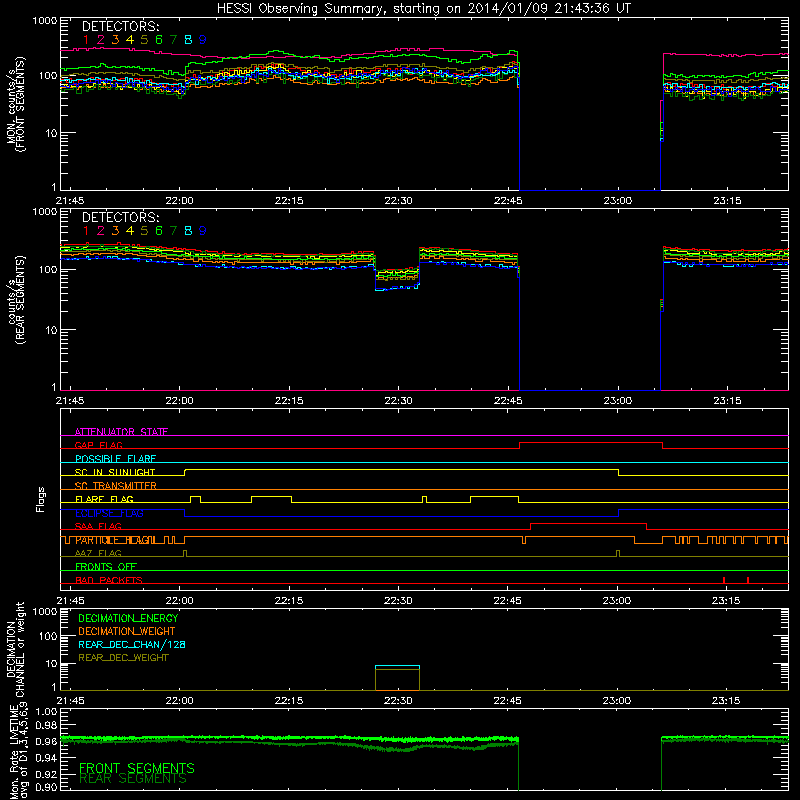800x800 pixels.
Task: Click the SAA_FLAG label
Action: (x=98, y=526)
